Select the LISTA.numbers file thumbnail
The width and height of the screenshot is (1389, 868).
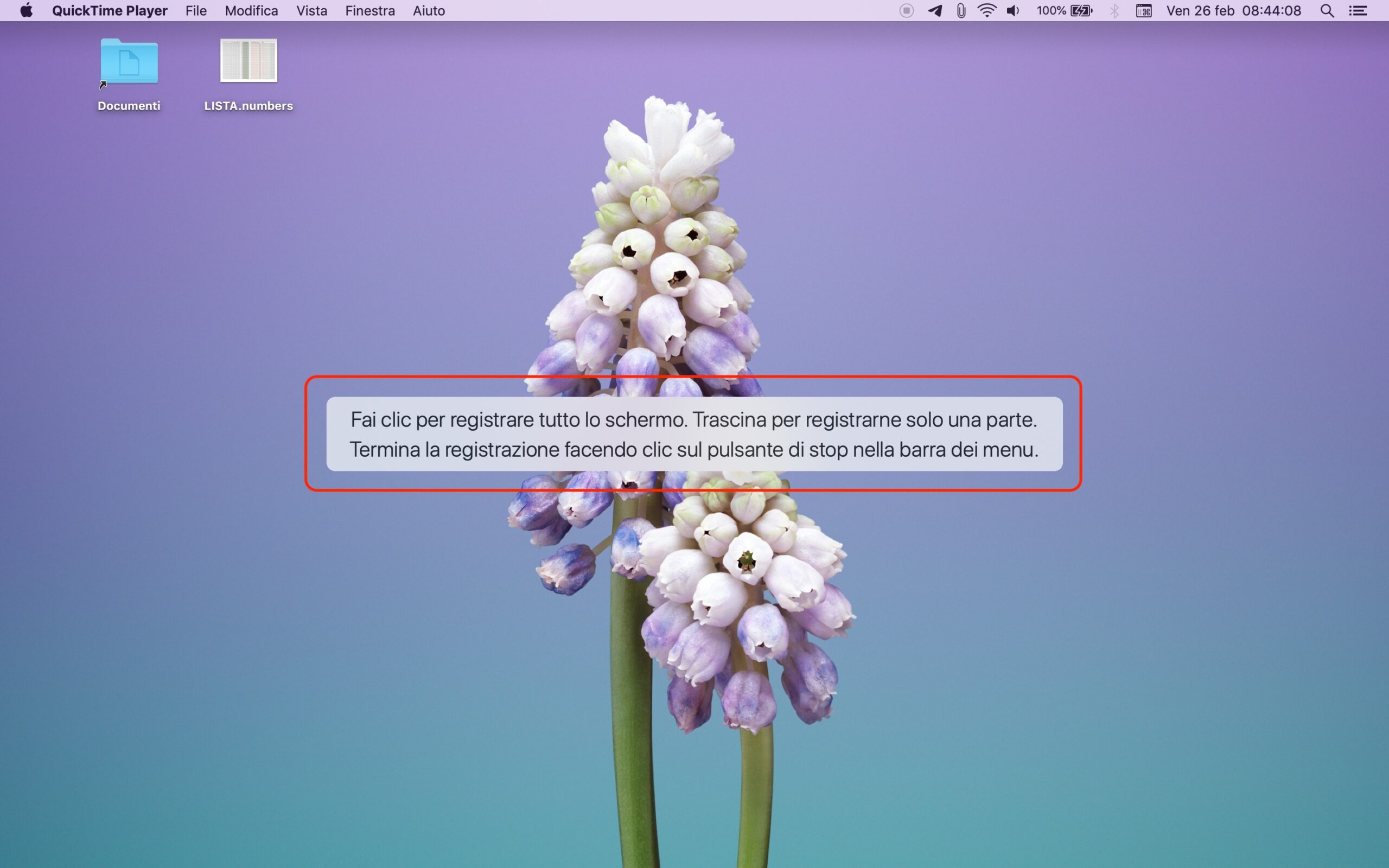249,61
